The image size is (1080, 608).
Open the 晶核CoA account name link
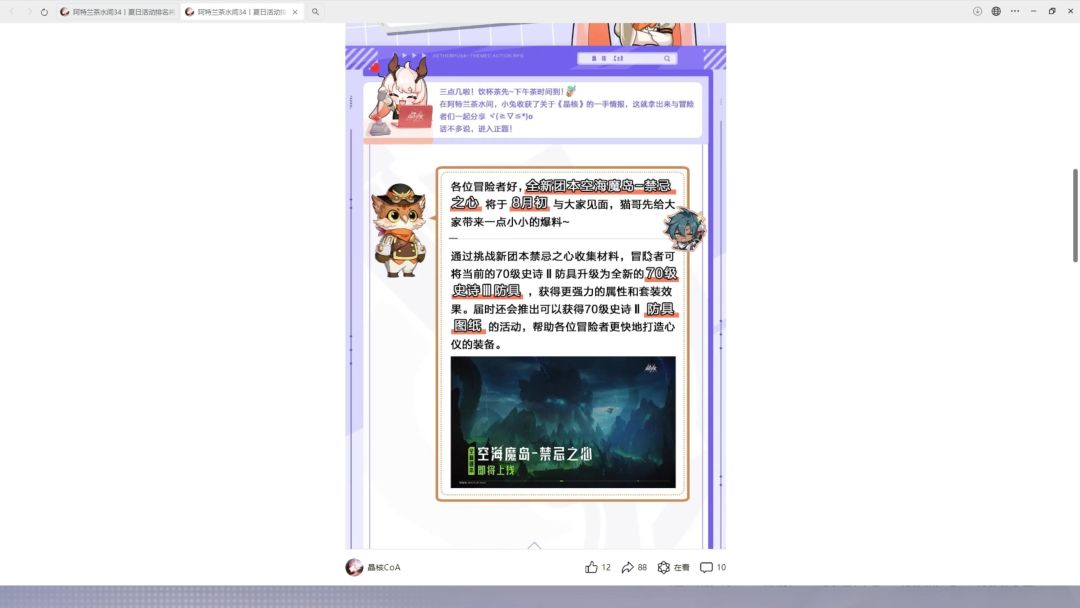click(384, 567)
